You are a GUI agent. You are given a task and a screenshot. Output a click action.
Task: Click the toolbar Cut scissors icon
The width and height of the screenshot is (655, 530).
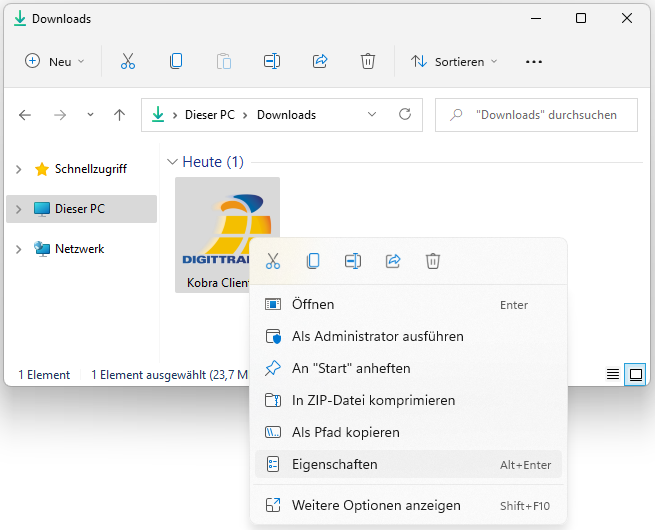(128, 61)
